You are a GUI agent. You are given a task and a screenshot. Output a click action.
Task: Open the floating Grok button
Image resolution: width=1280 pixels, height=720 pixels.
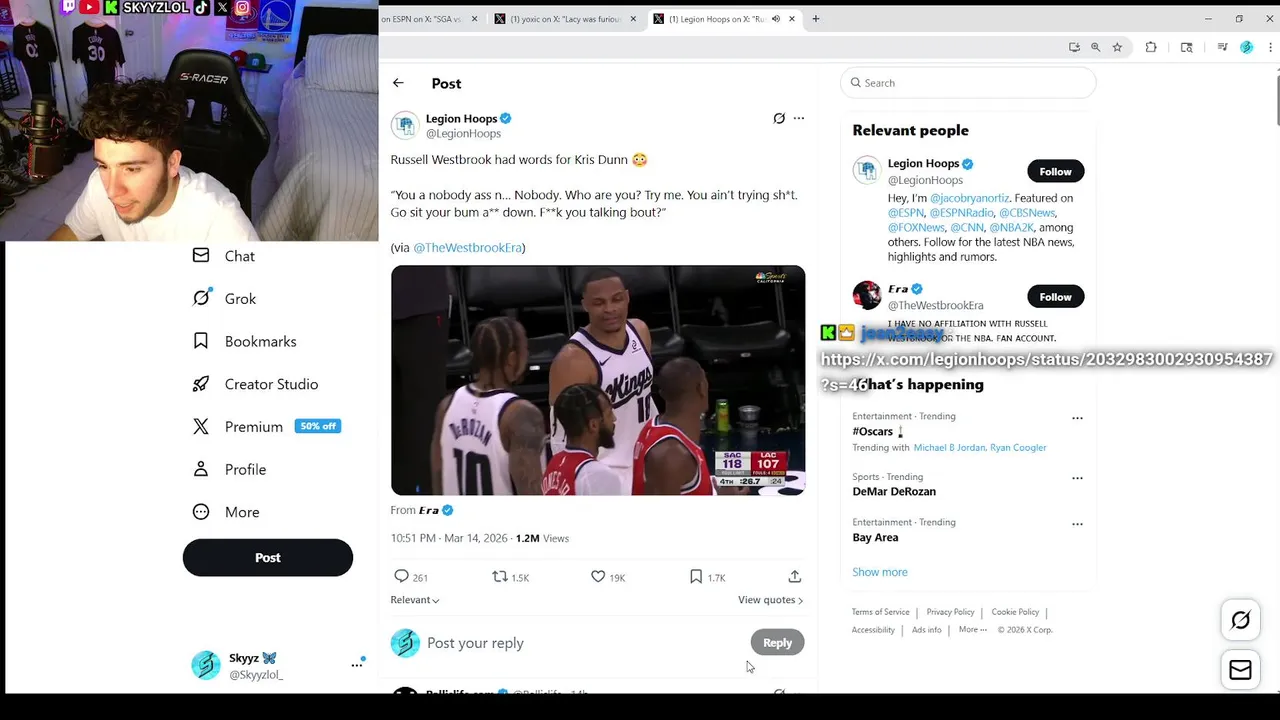(1240, 620)
